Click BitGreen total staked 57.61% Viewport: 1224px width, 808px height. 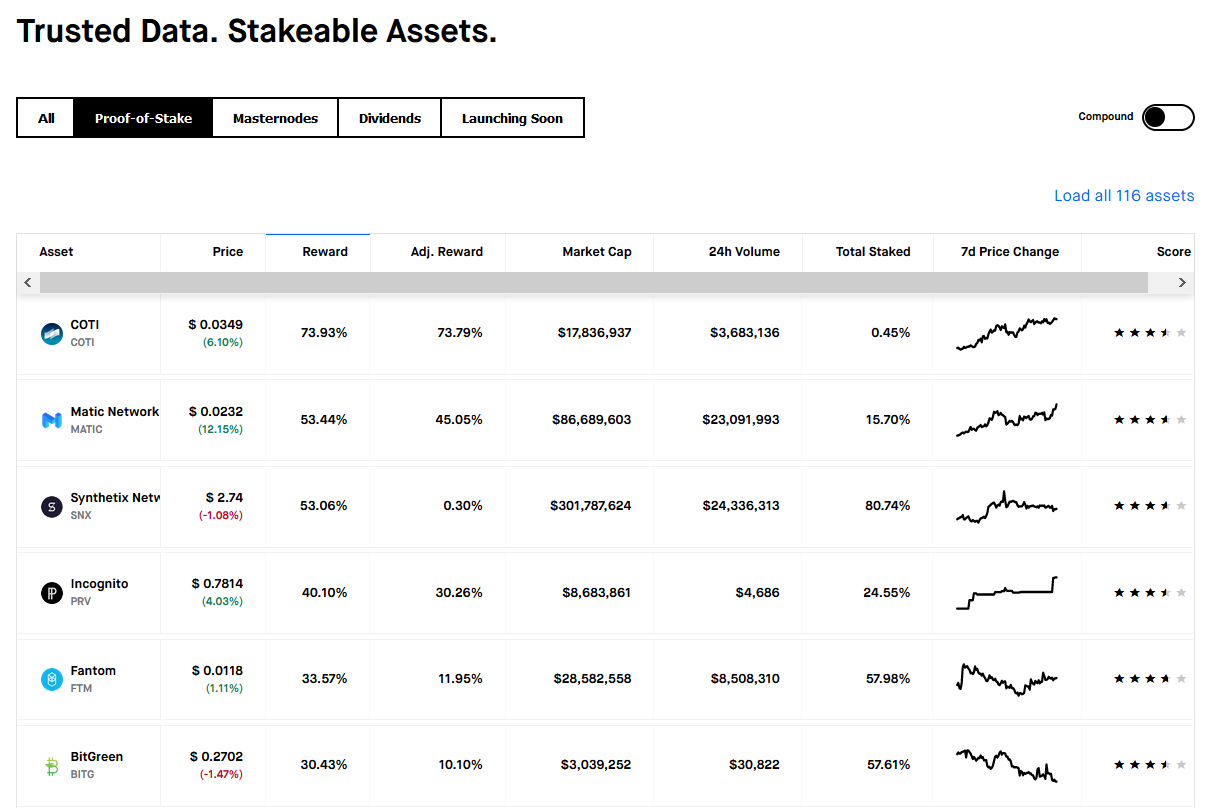tap(888, 765)
